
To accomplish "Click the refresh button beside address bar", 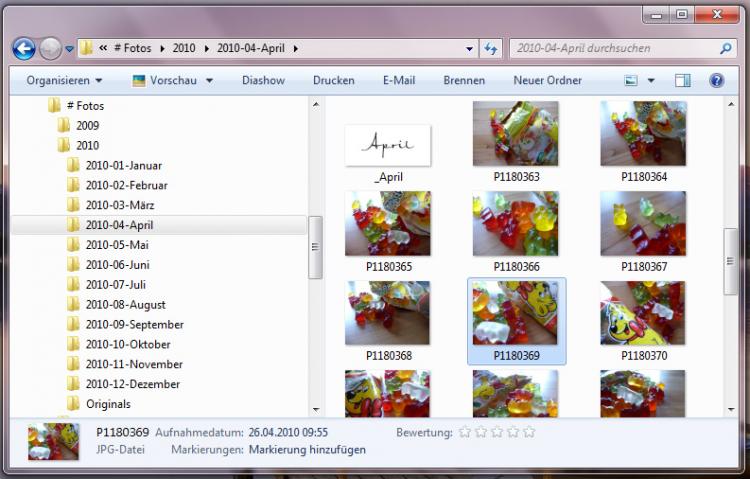I will click(491, 48).
